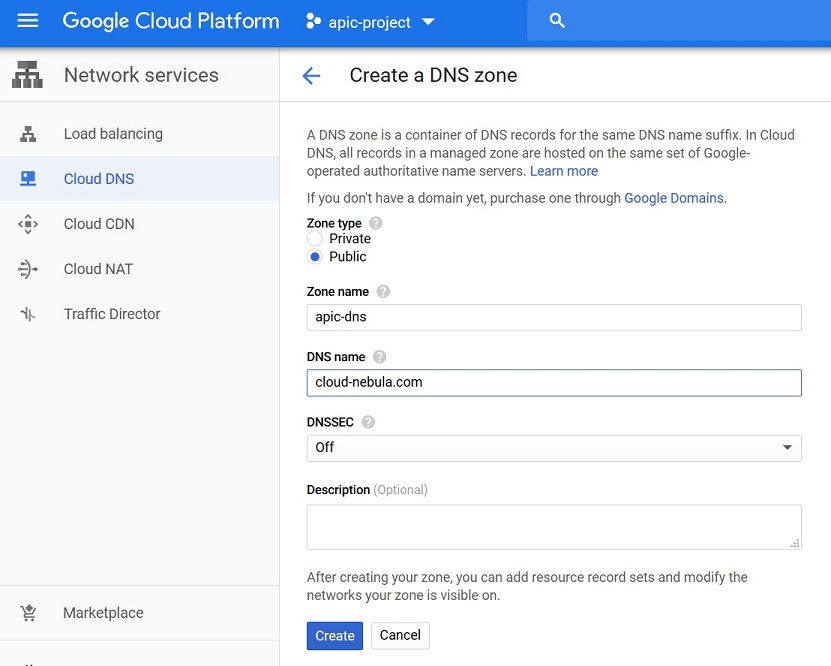
Task: Select the Public zone type
Action: tap(315, 257)
